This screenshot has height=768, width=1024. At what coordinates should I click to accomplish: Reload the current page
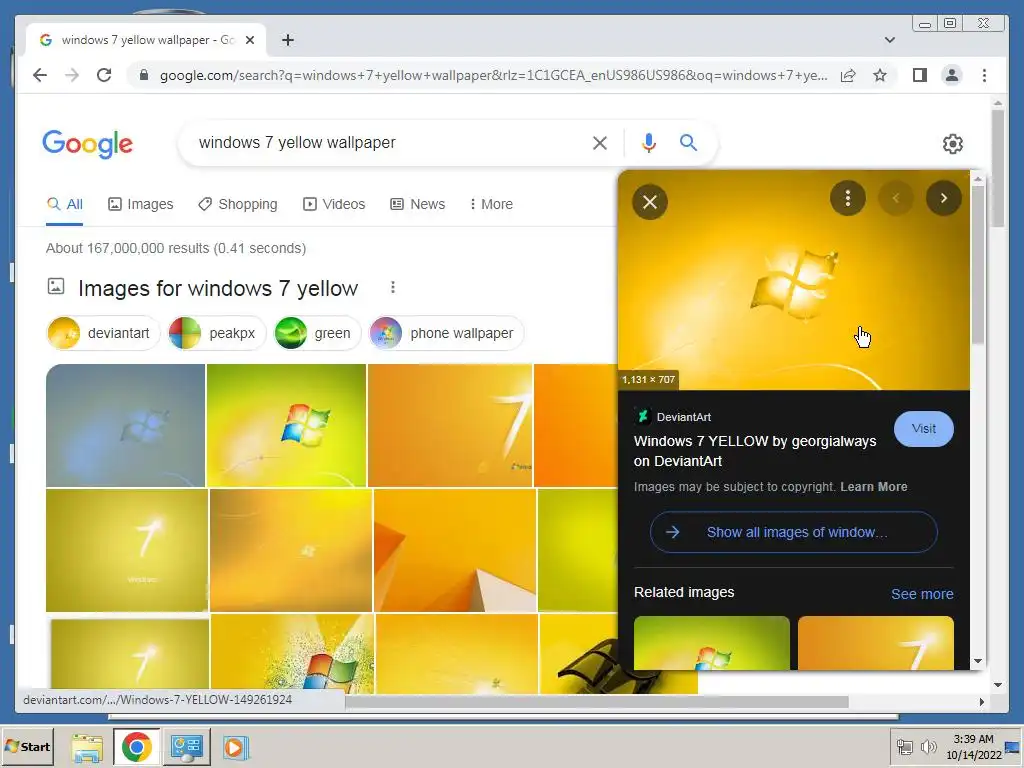tap(104, 75)
